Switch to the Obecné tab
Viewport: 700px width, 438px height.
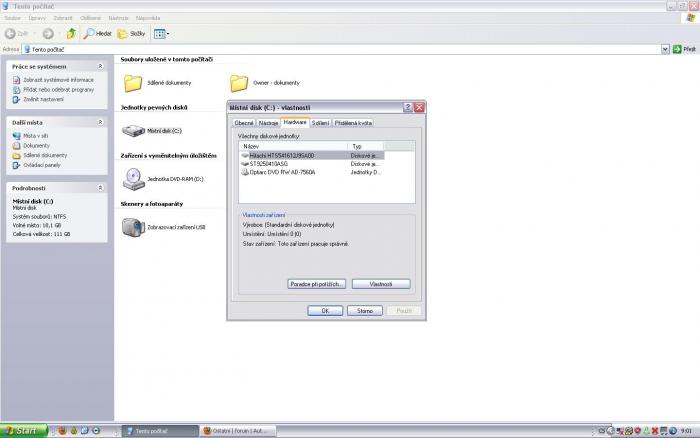point(244,123)
